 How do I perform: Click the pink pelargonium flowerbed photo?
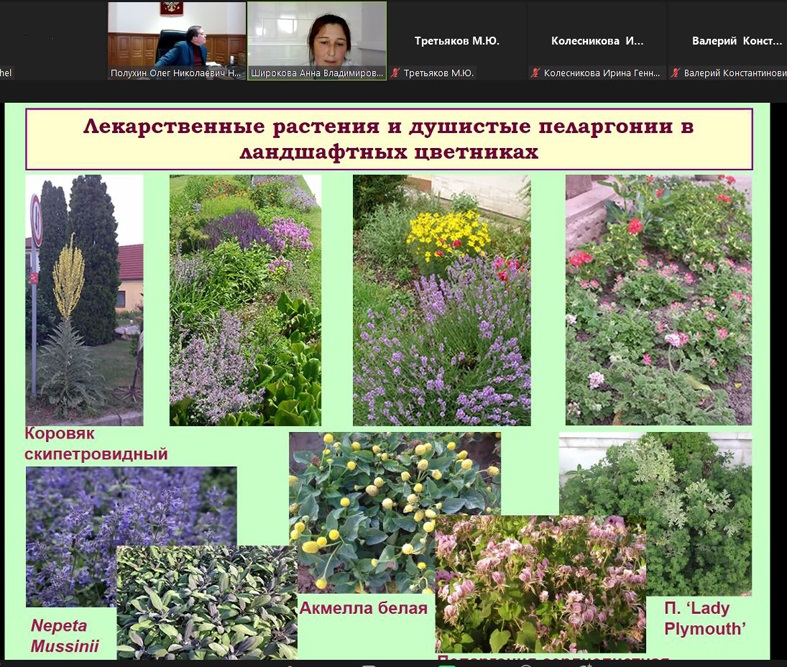(x=657, y=300)
